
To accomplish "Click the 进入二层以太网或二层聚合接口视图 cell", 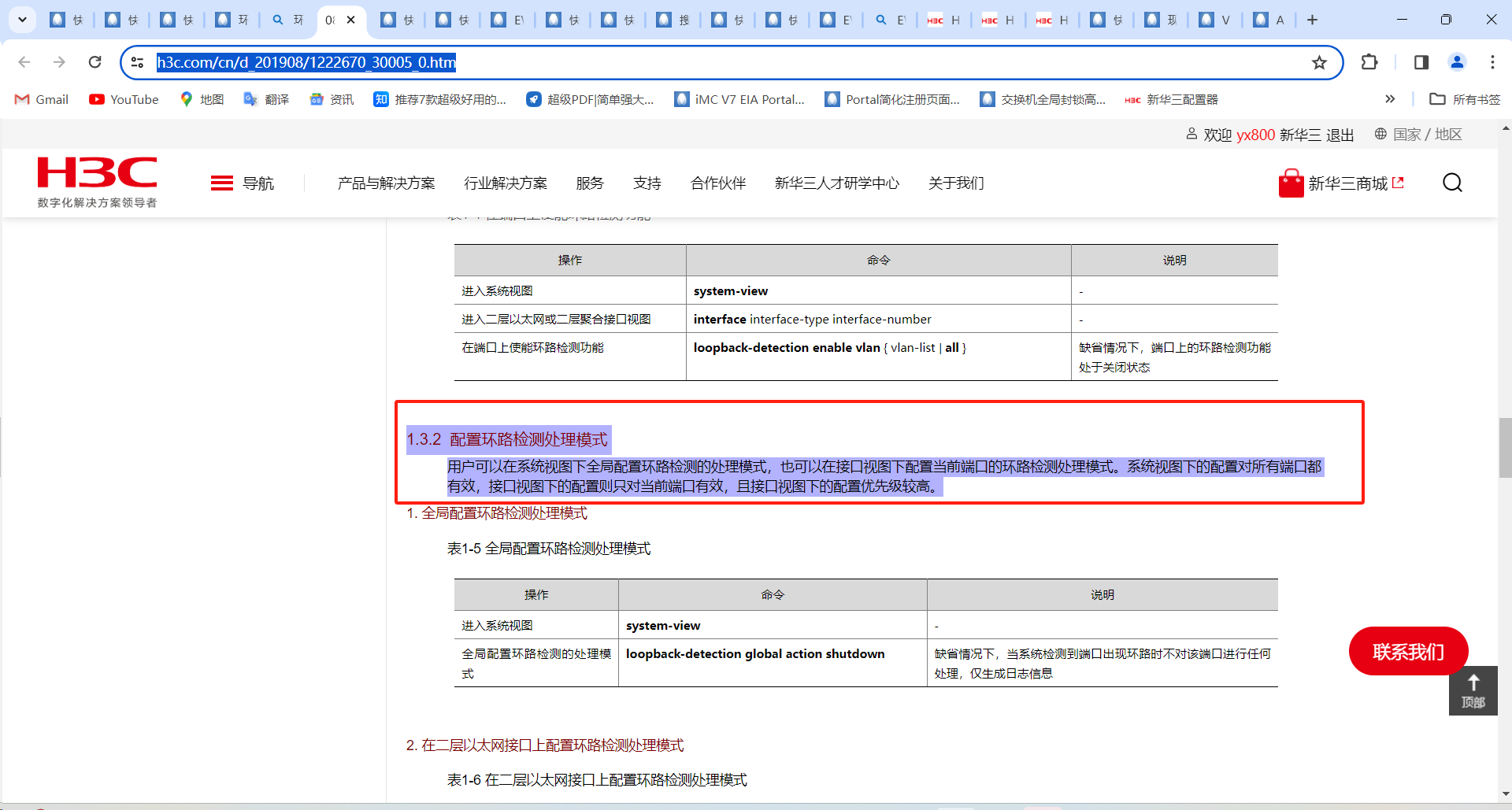I will coord(570,319).
